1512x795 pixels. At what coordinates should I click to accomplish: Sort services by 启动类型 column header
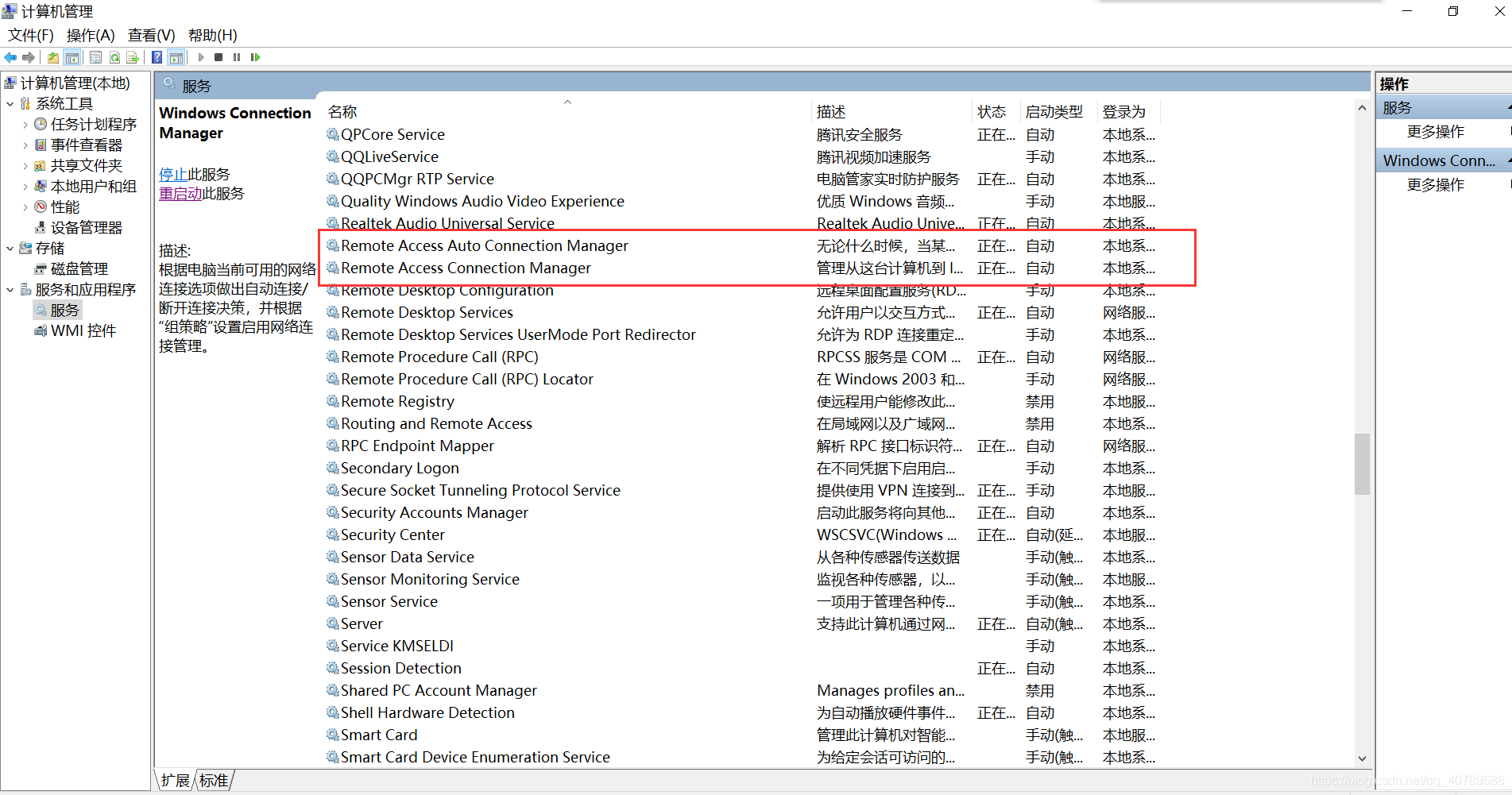(x=1058, y=111)
